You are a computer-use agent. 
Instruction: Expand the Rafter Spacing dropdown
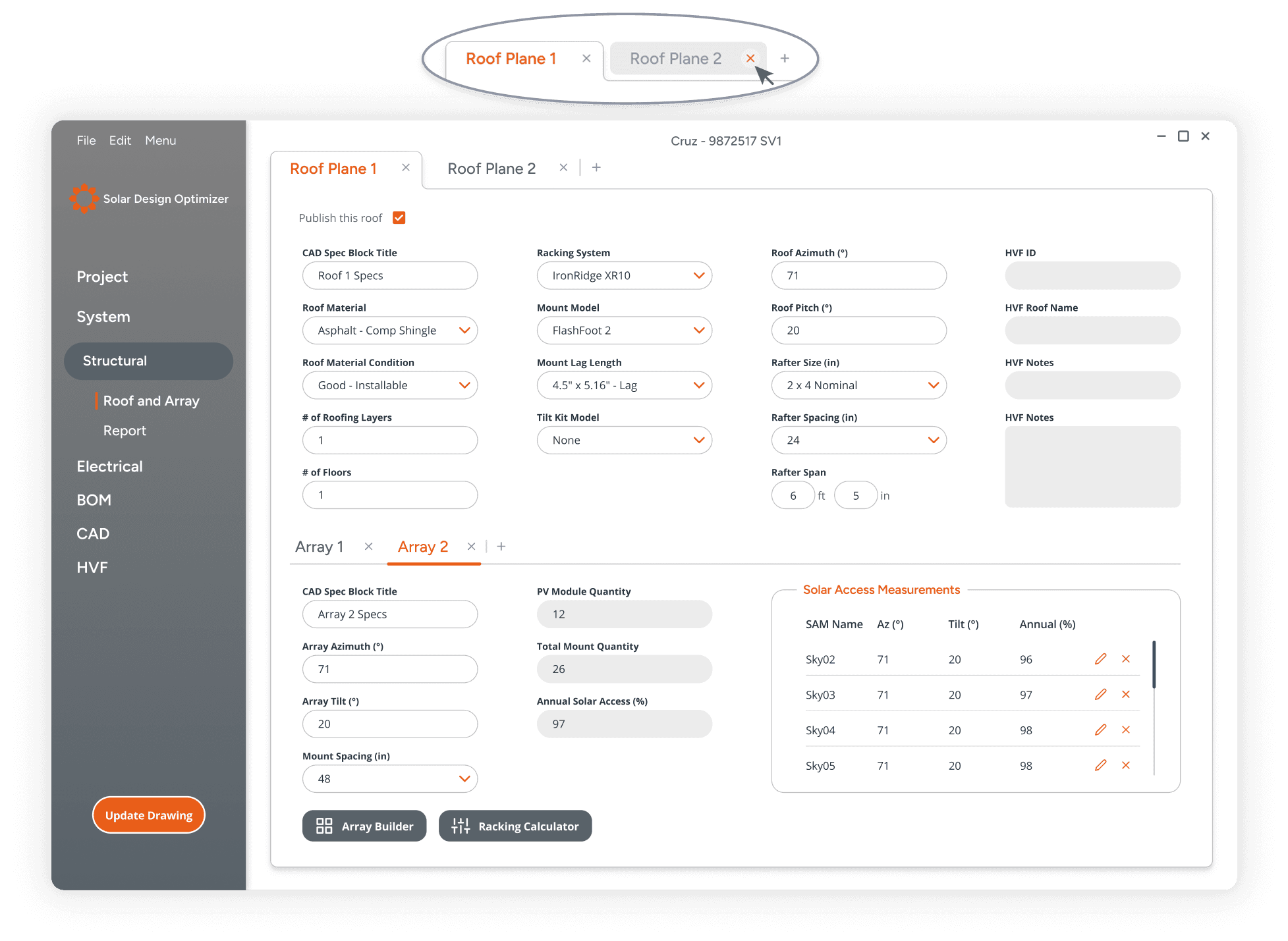(x=934, y=440)
